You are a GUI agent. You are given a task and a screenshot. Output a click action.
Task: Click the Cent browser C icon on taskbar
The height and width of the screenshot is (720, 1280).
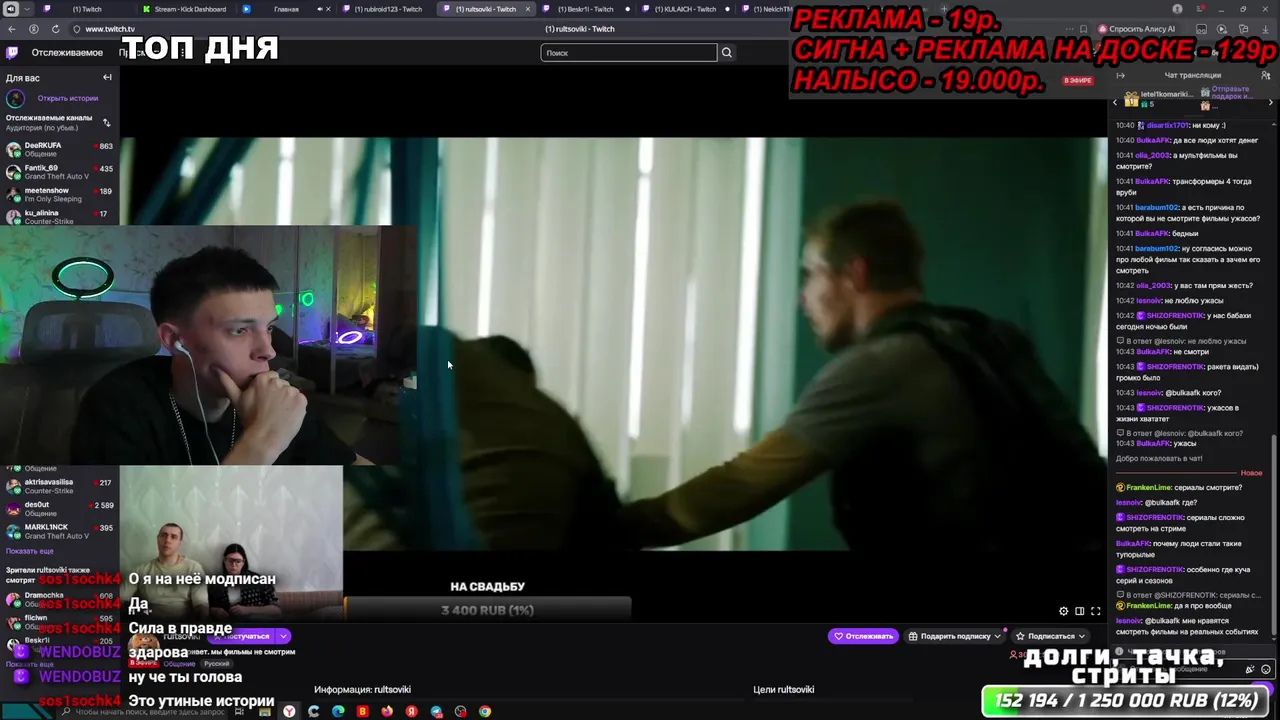313,711
